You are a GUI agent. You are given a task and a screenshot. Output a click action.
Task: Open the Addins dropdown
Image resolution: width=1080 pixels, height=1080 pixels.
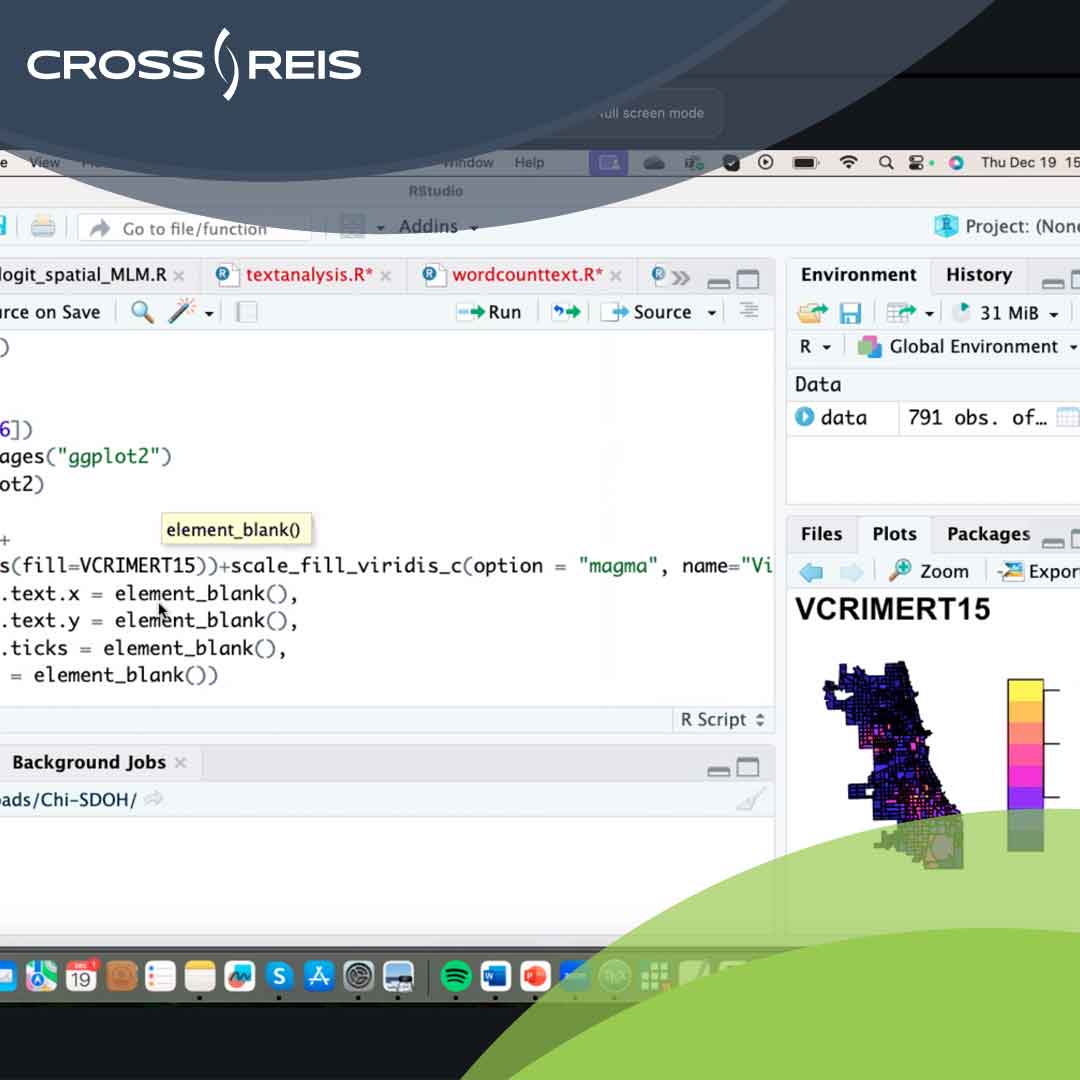(438, 226)
